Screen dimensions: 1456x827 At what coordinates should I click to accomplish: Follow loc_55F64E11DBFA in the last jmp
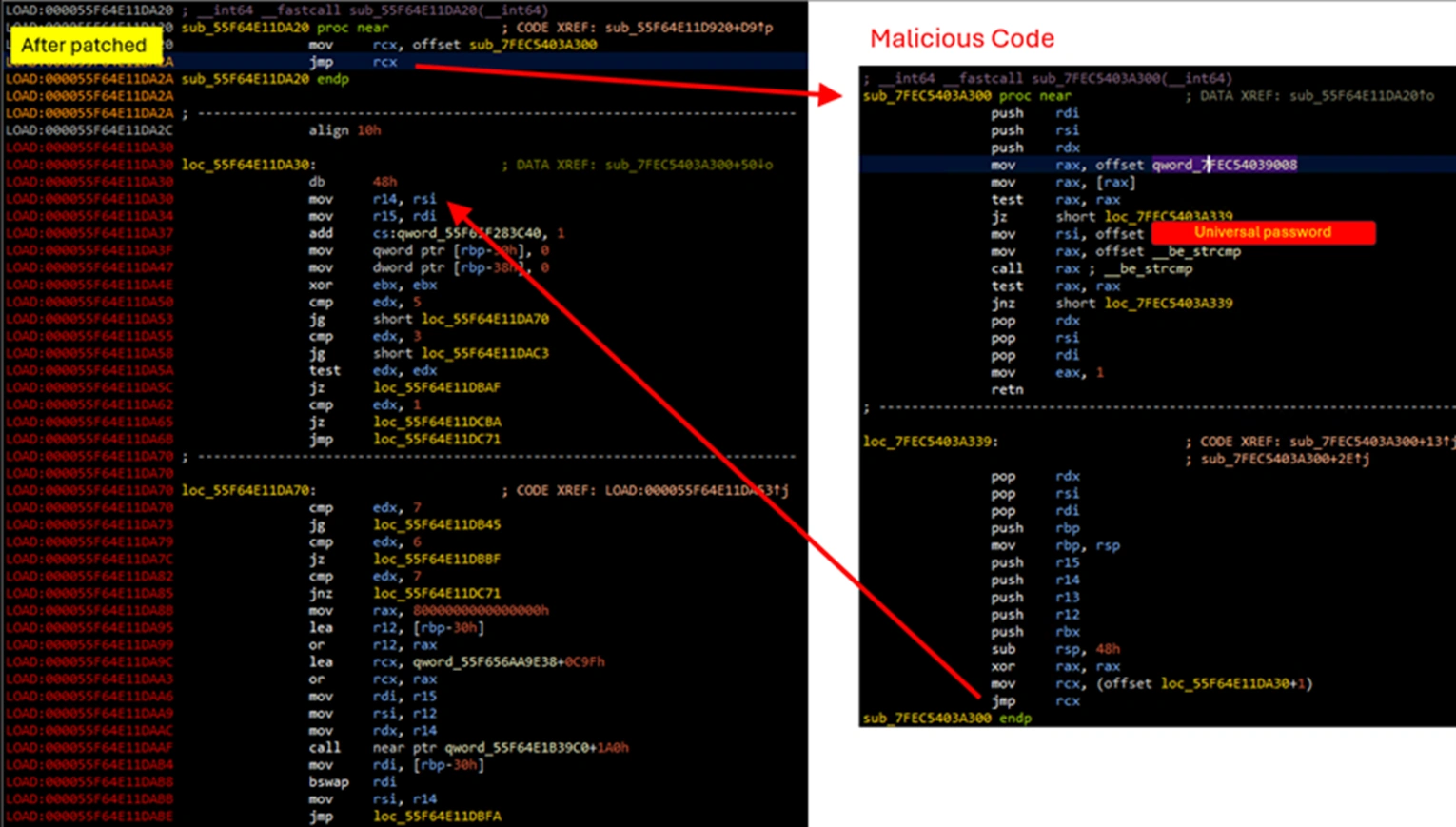click(436, 816)
